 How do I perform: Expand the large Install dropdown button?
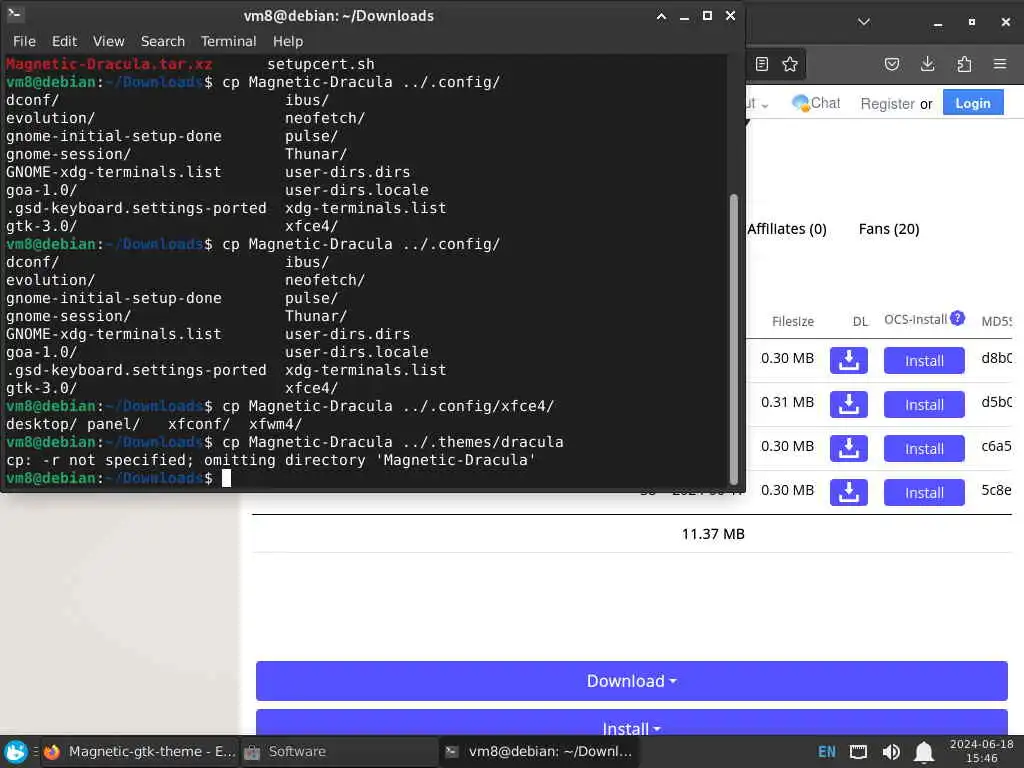coord(632,723)
